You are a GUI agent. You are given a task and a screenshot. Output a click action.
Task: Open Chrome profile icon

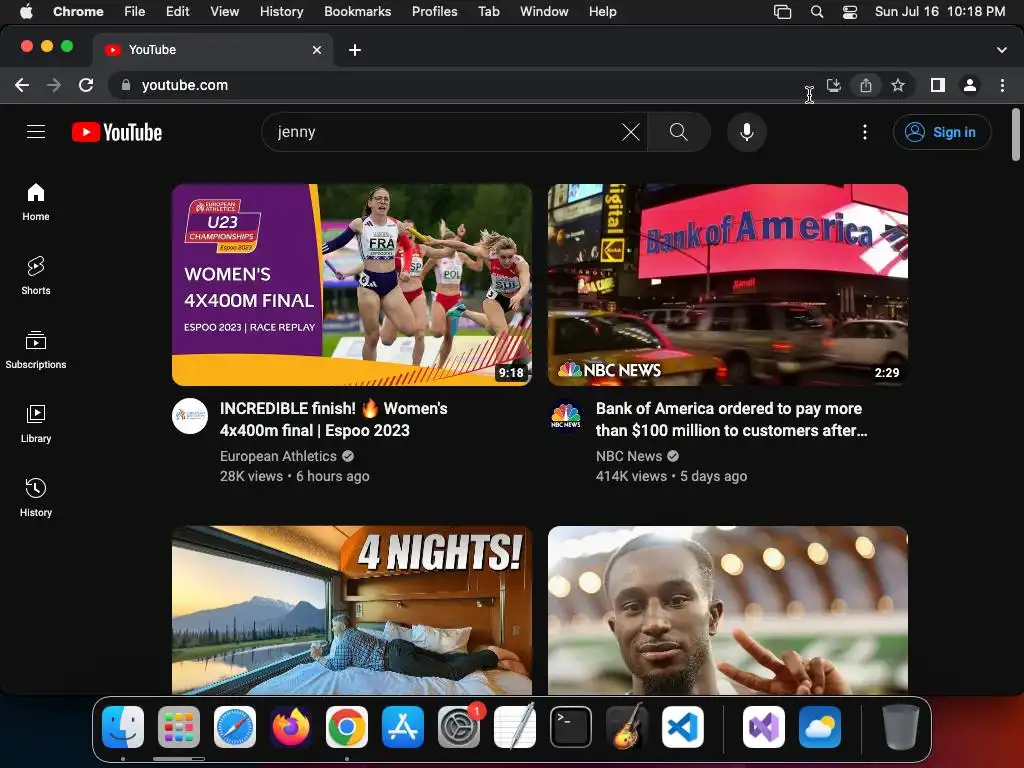coord(970,85)
